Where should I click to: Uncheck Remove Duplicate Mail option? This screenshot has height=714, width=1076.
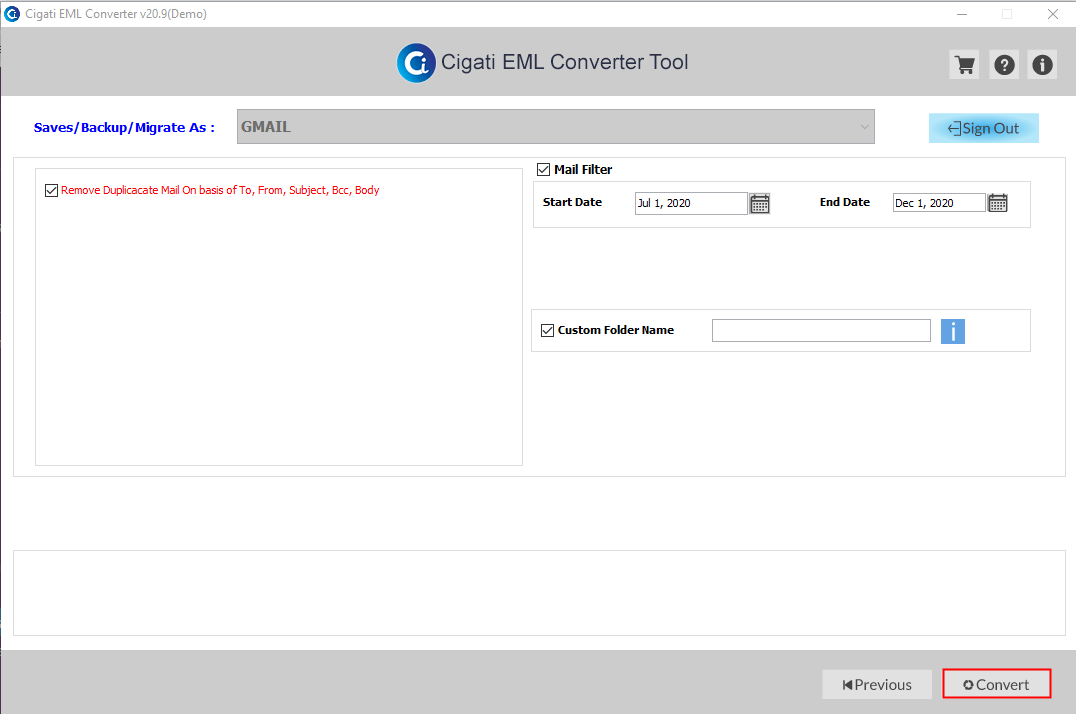coord(51,190)
